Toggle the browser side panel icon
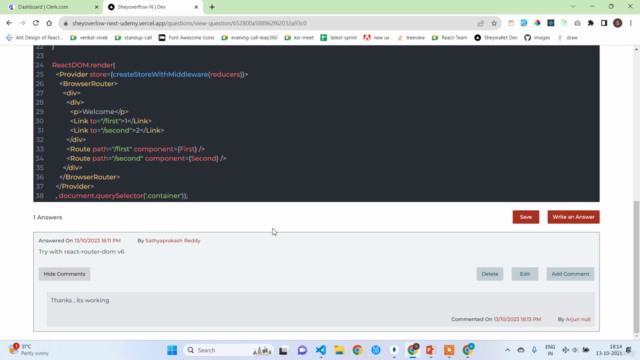 coord(604,23)
